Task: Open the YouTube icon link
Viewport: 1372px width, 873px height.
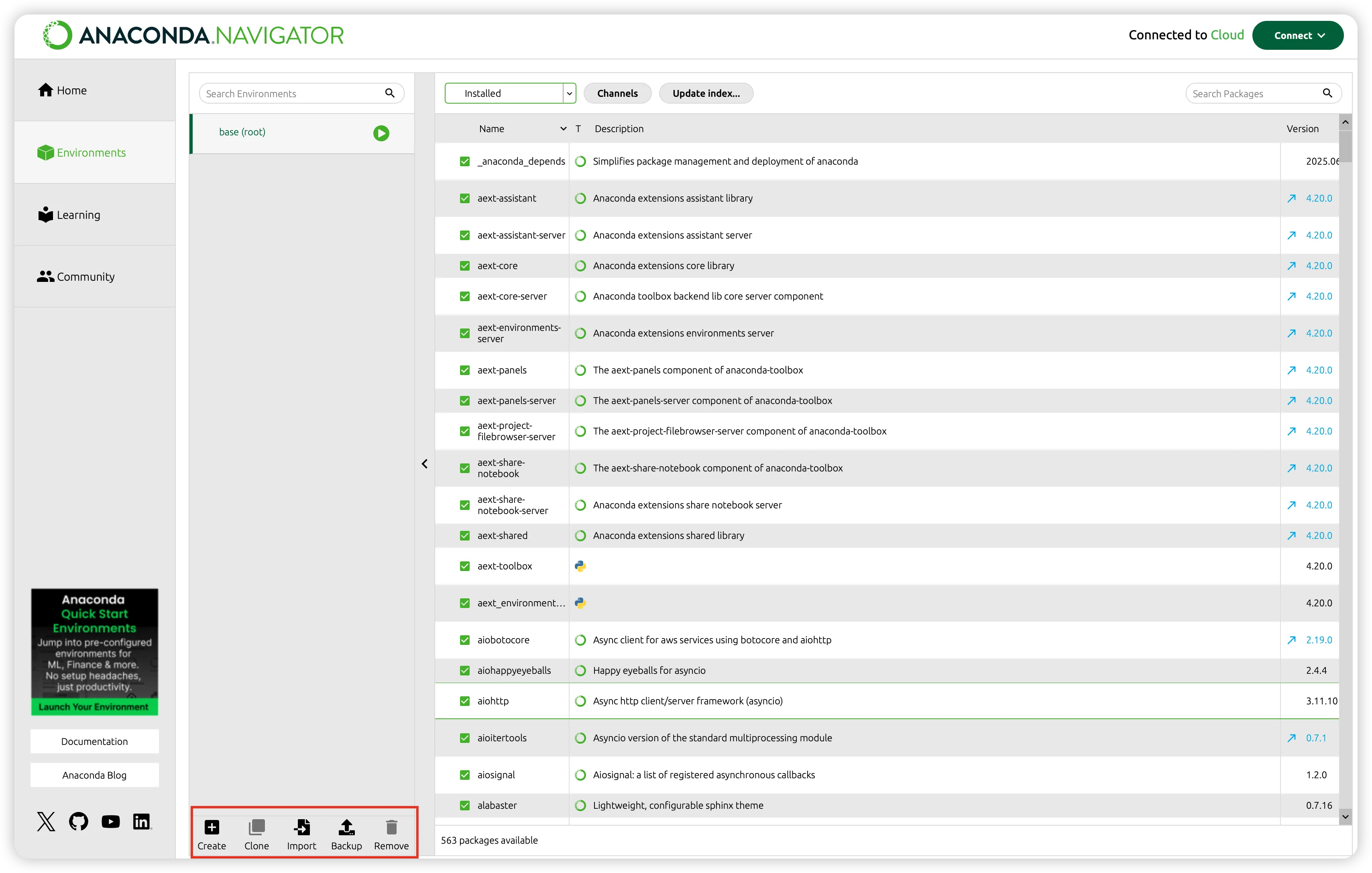Action: [110, 821]
